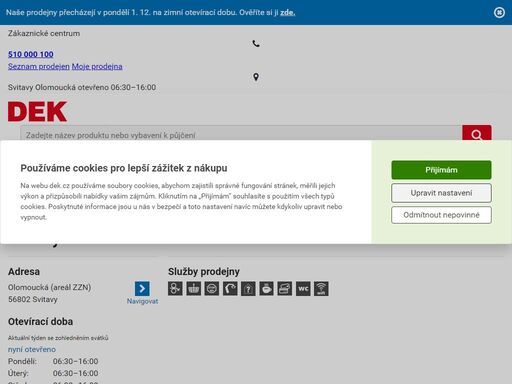Open Upravit nastavení cookie settings
The image size is (512, 384).
click(x=441, y=193)
